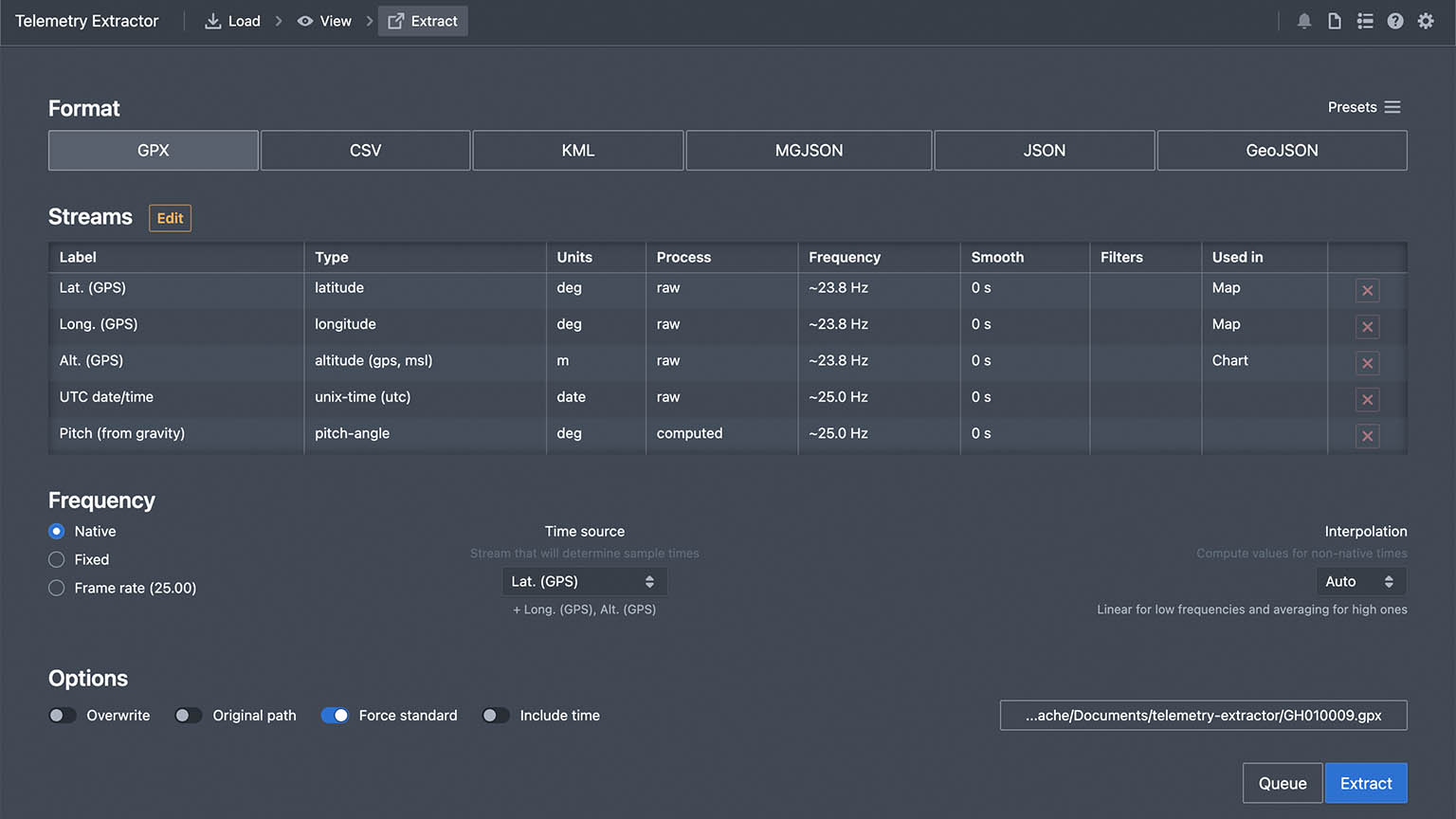The height and width of the screenshot is (819, 1456).
Task: Add the job with the Queue button
Action: click(x=1283, y=784)
